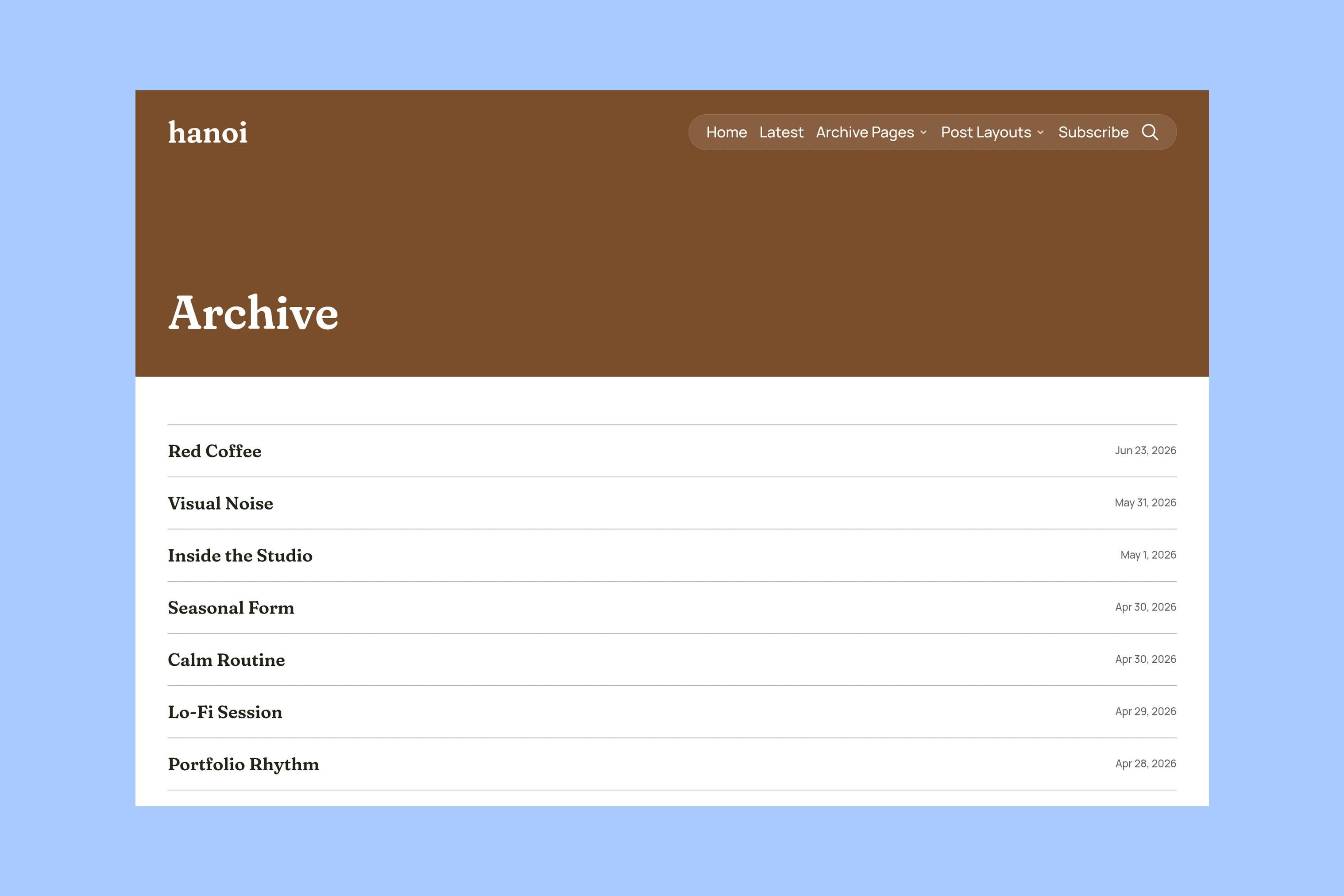Open the Latest nav link
The width and height of the screenshot is (1344, 896).
pos(781,132)
